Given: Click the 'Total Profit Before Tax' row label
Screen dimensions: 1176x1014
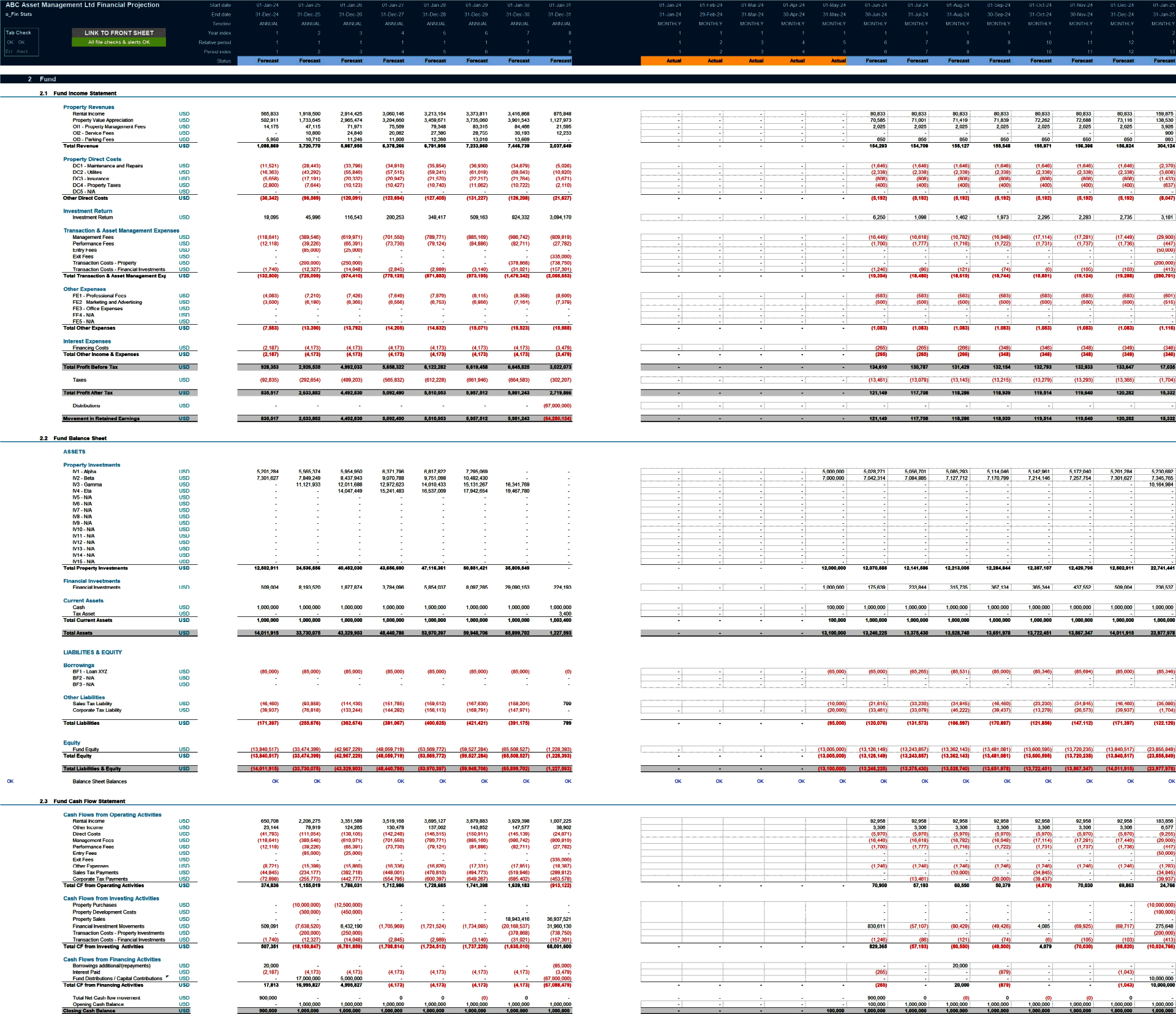Looking at the screenshot, I should [91, 367].
